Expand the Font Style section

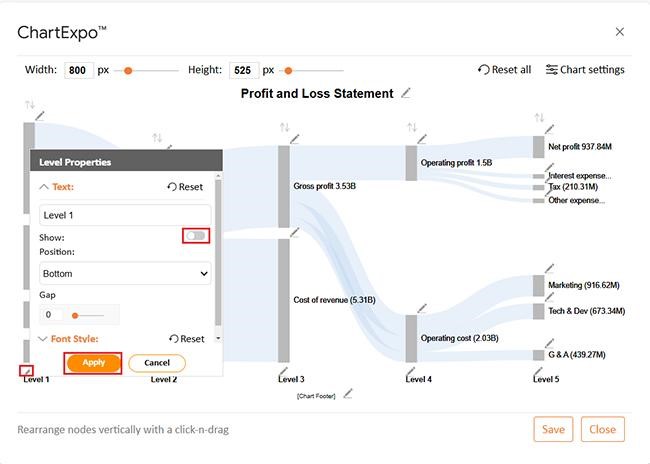pos(68,339)
